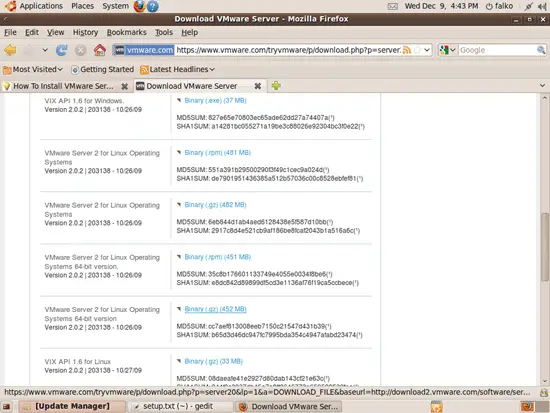Open the Tools menu

(x=164, y=32)
